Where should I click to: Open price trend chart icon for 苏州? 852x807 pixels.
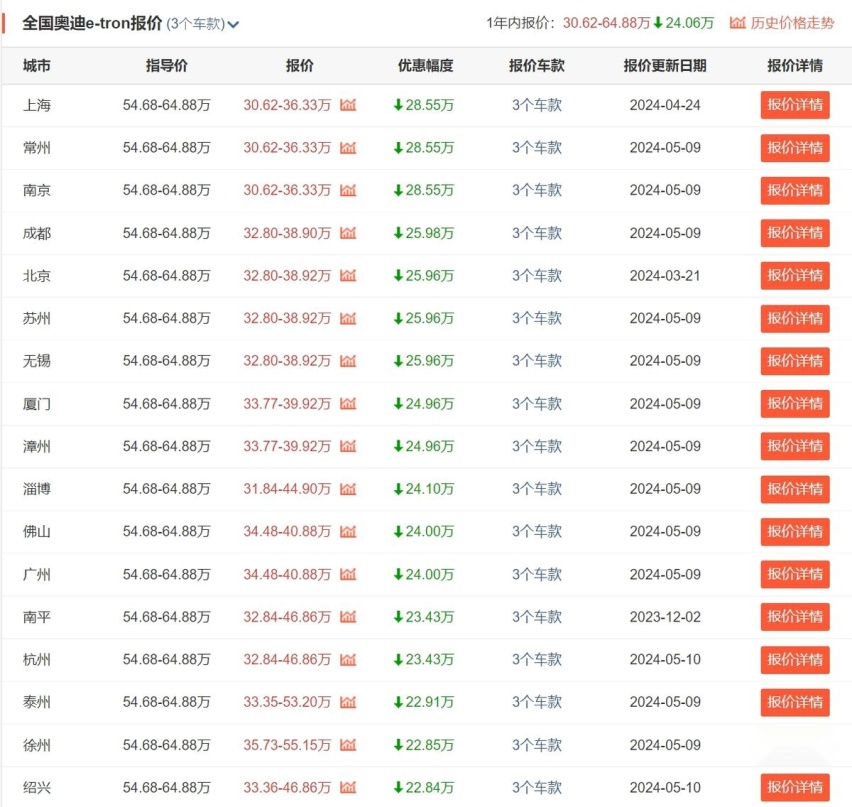point(348,318)
